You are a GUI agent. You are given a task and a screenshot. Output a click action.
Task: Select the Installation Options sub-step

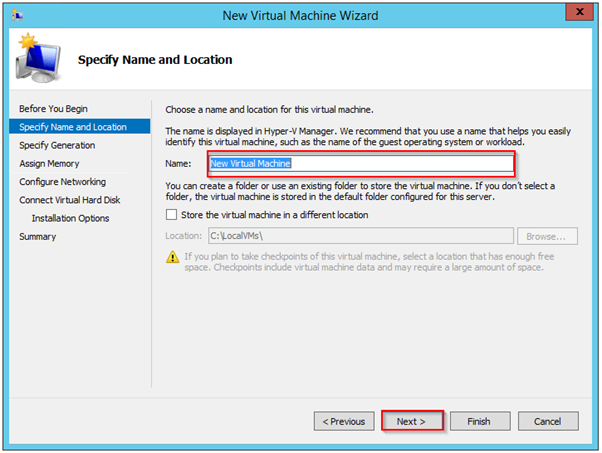pyautogui.click(x=70, y=218)
